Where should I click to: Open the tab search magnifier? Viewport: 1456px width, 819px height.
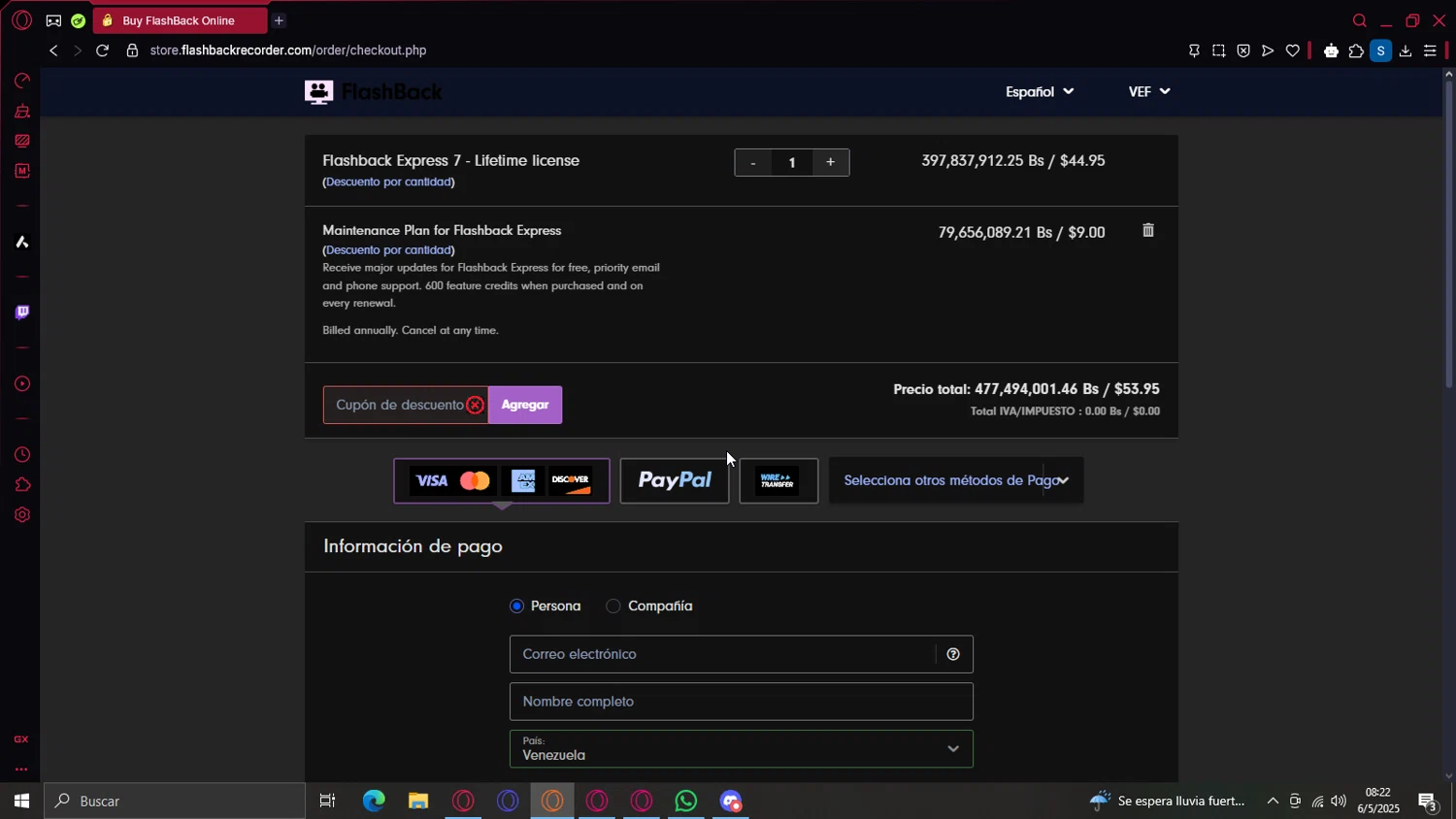pos(1360,20)
